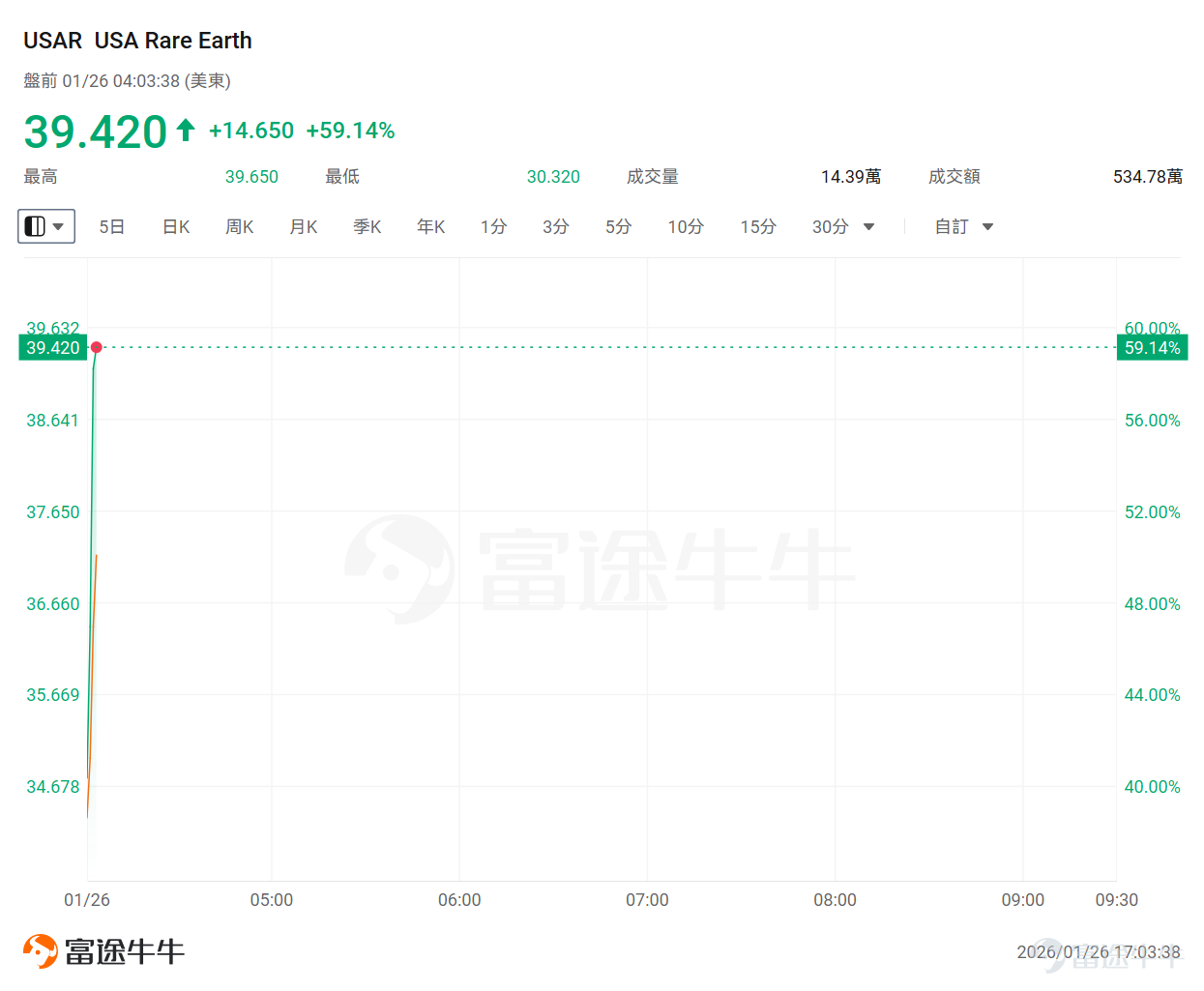Click the 成交量 value 14.39萬

851,177
